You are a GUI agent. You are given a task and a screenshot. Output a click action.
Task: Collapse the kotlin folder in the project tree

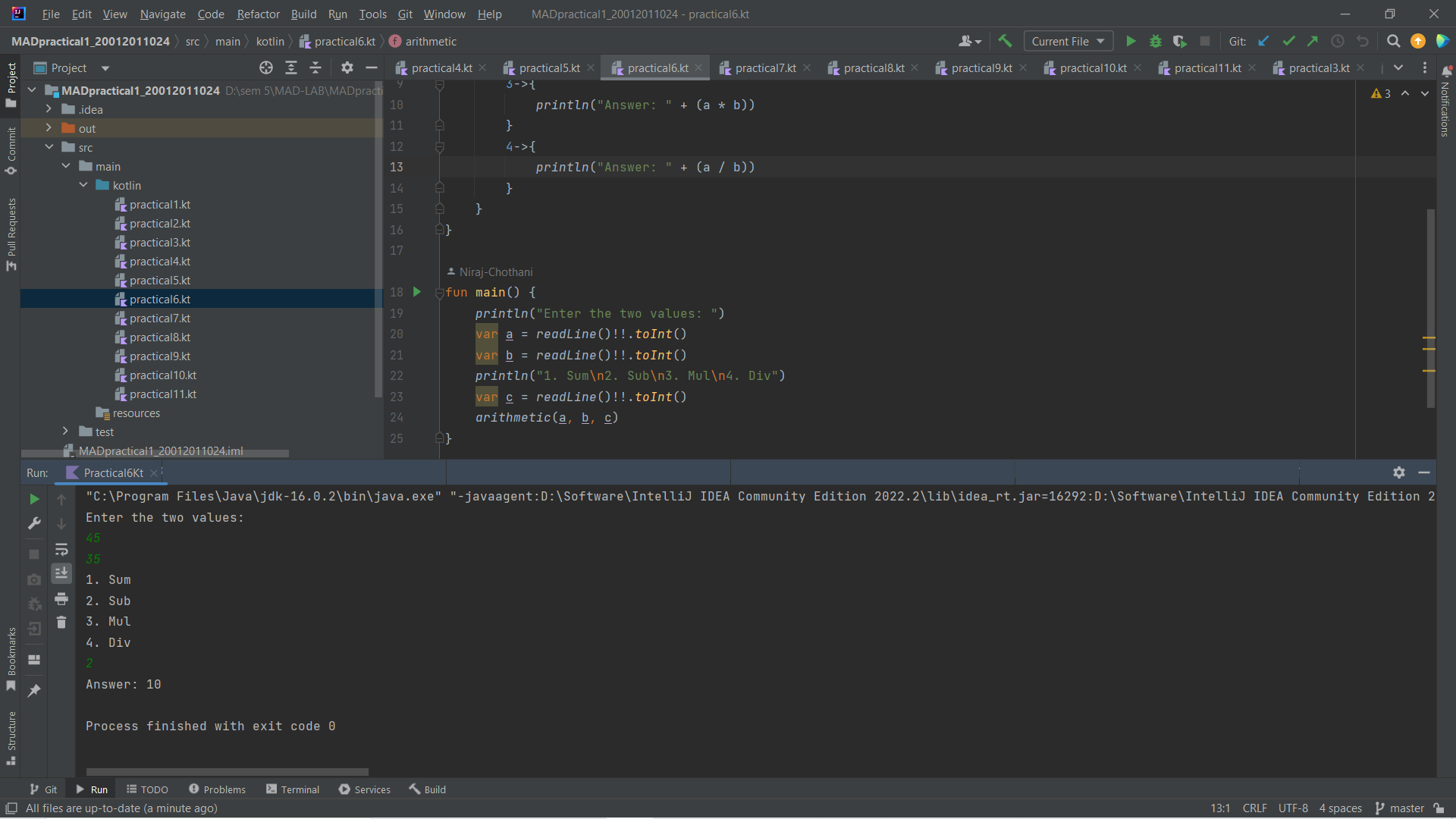(83, 185)
